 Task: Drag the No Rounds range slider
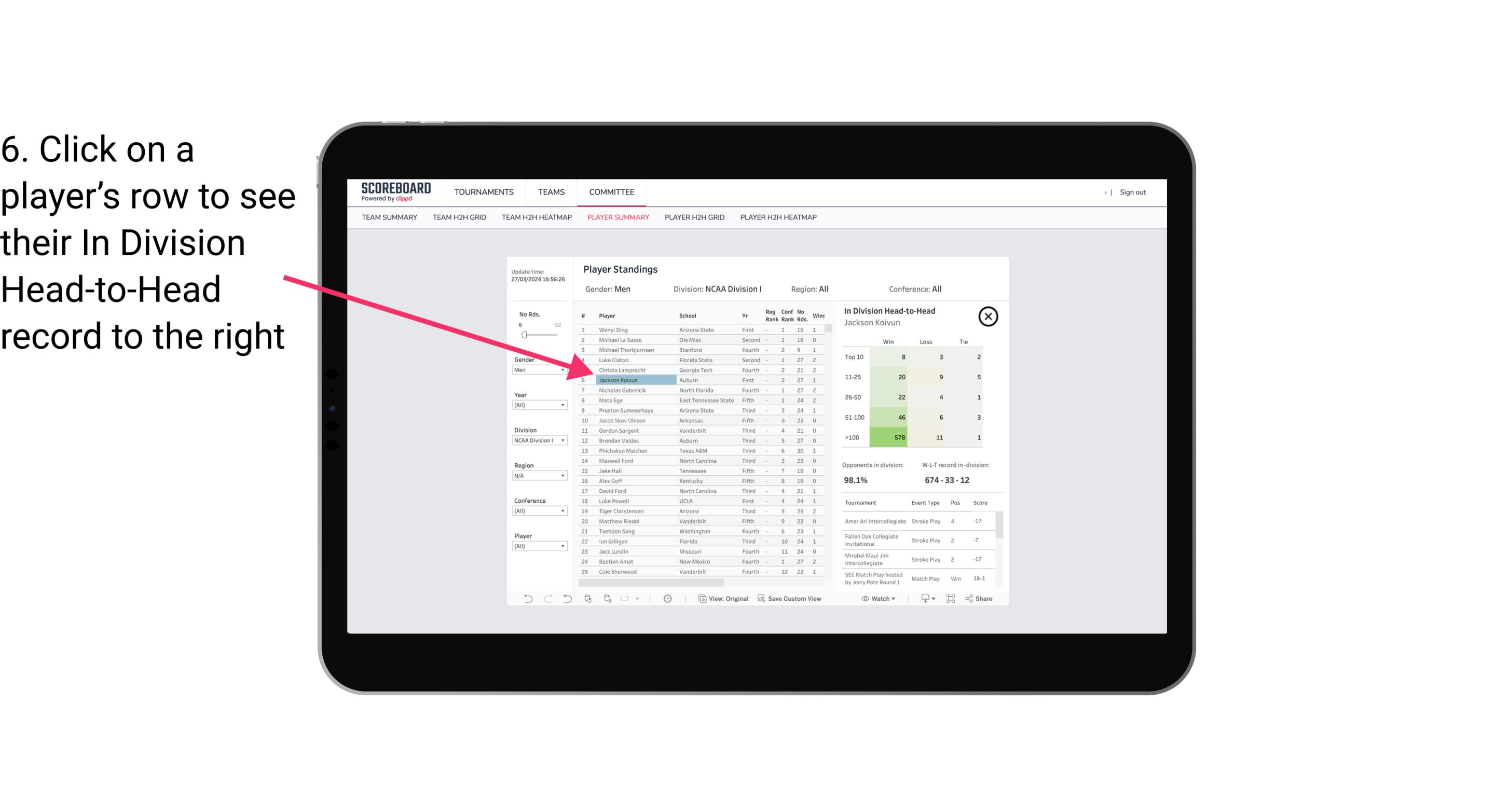pyautogui.click(x=524, y=335)
